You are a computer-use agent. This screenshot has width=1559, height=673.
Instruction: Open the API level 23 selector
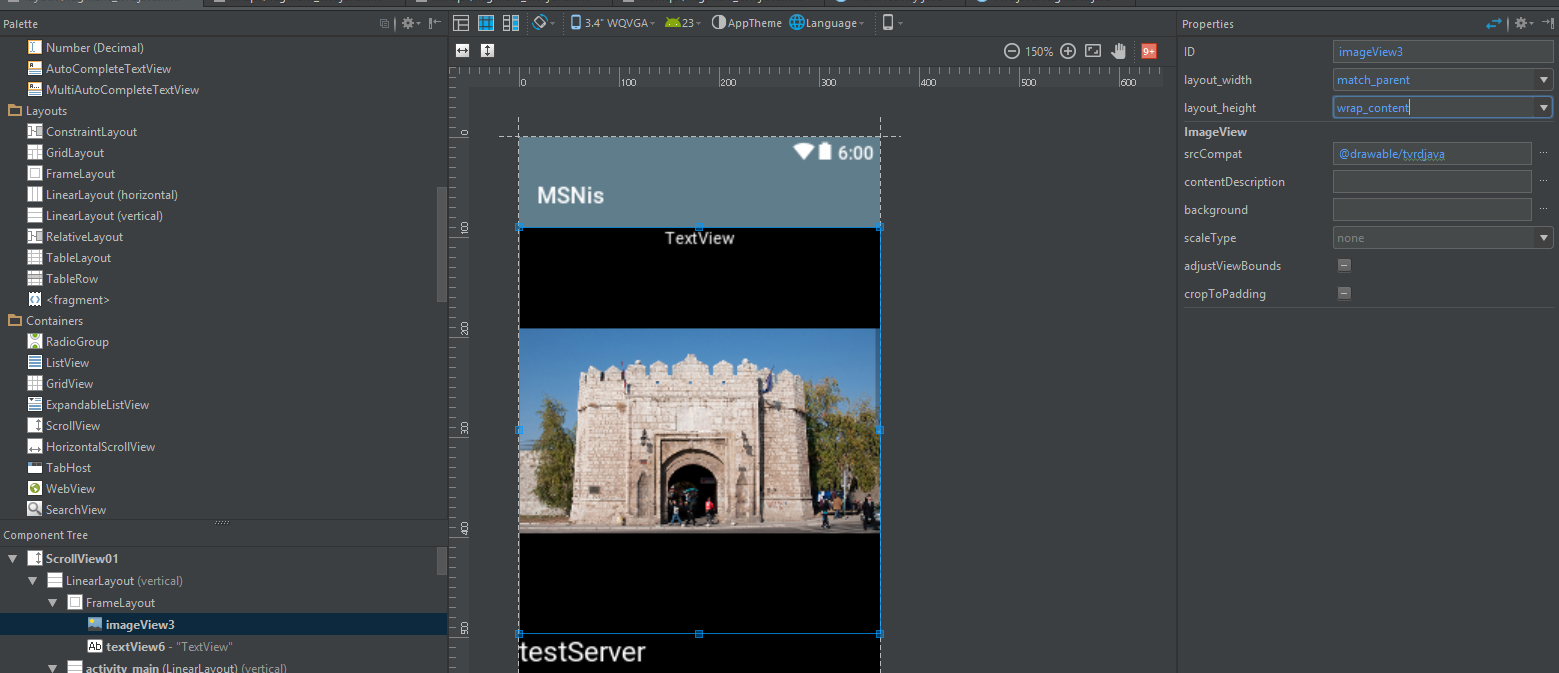coord(683,23)
